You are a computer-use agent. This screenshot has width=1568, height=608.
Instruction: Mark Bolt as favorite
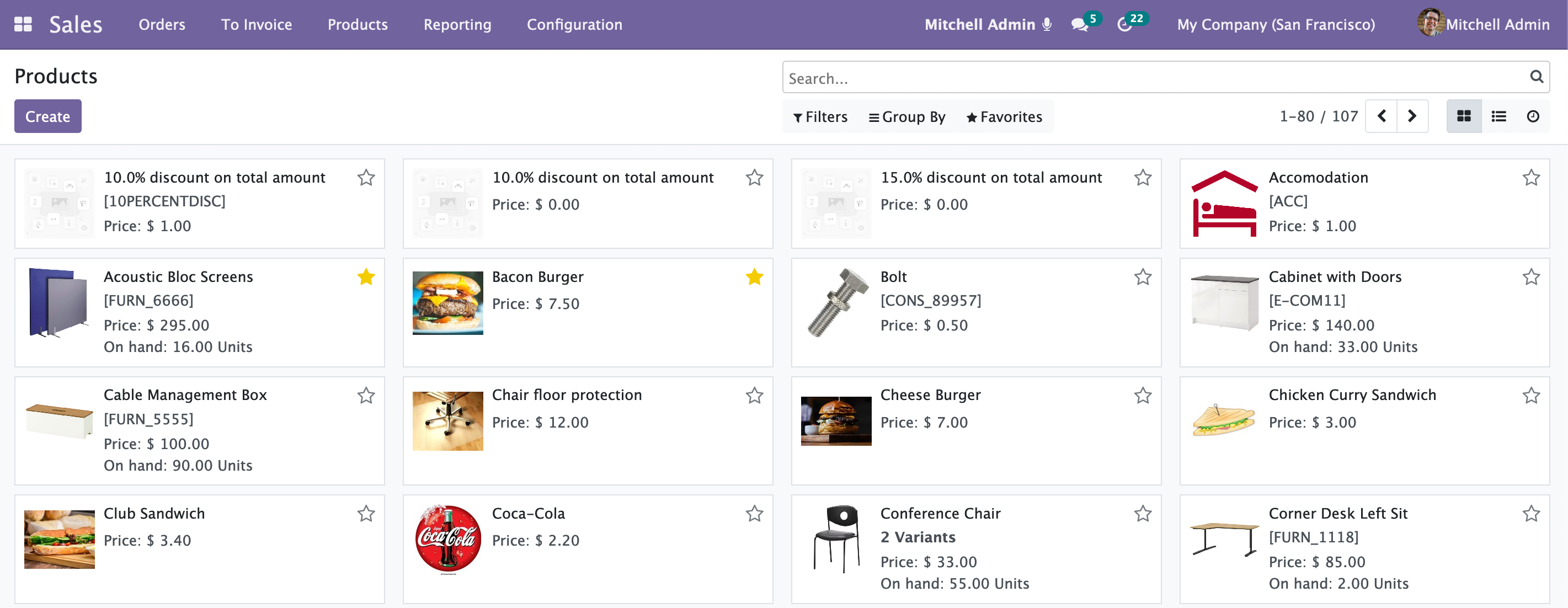click(x=1143, y=278)
